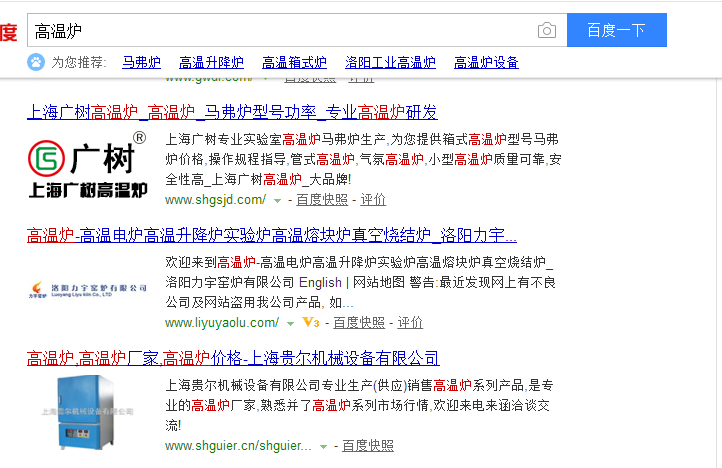Open the 高温升降炉 recommended search link
This screenshot has height=468, width=722.
tap(211, 62)
